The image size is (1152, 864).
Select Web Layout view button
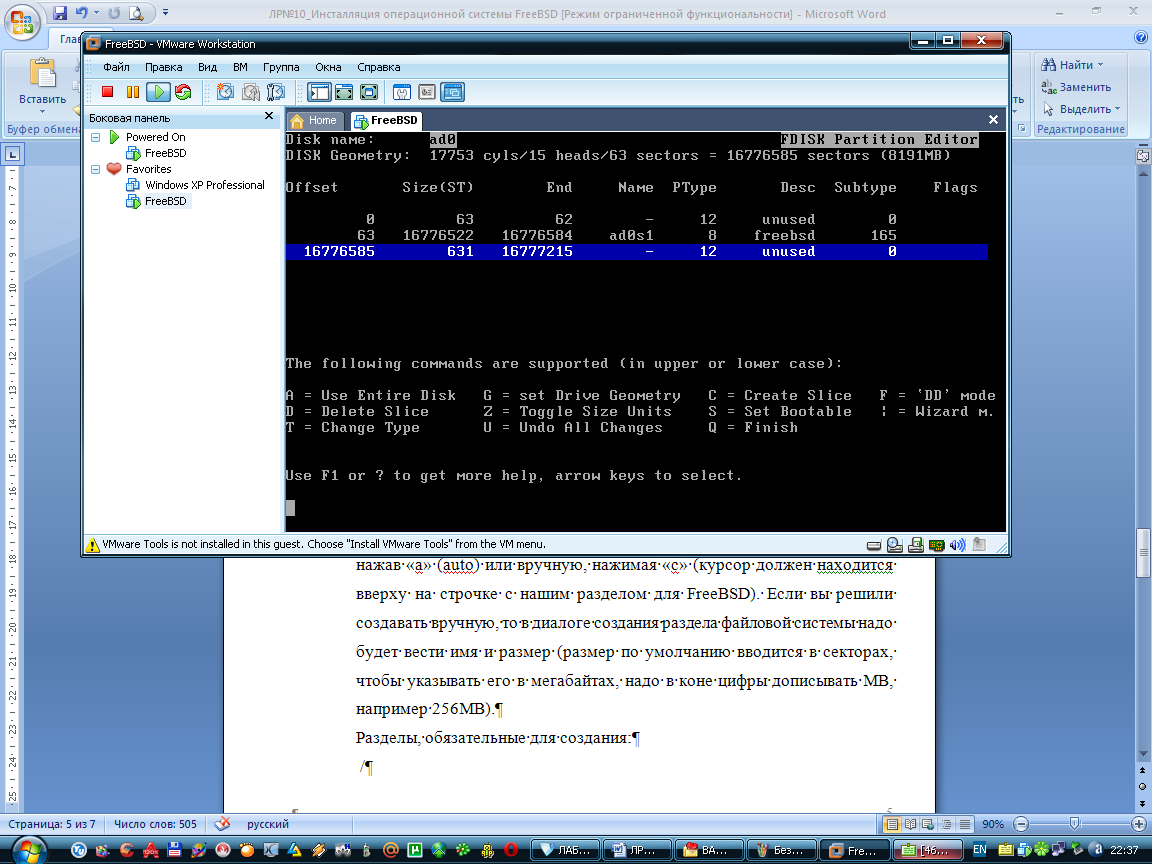[928, 824]
